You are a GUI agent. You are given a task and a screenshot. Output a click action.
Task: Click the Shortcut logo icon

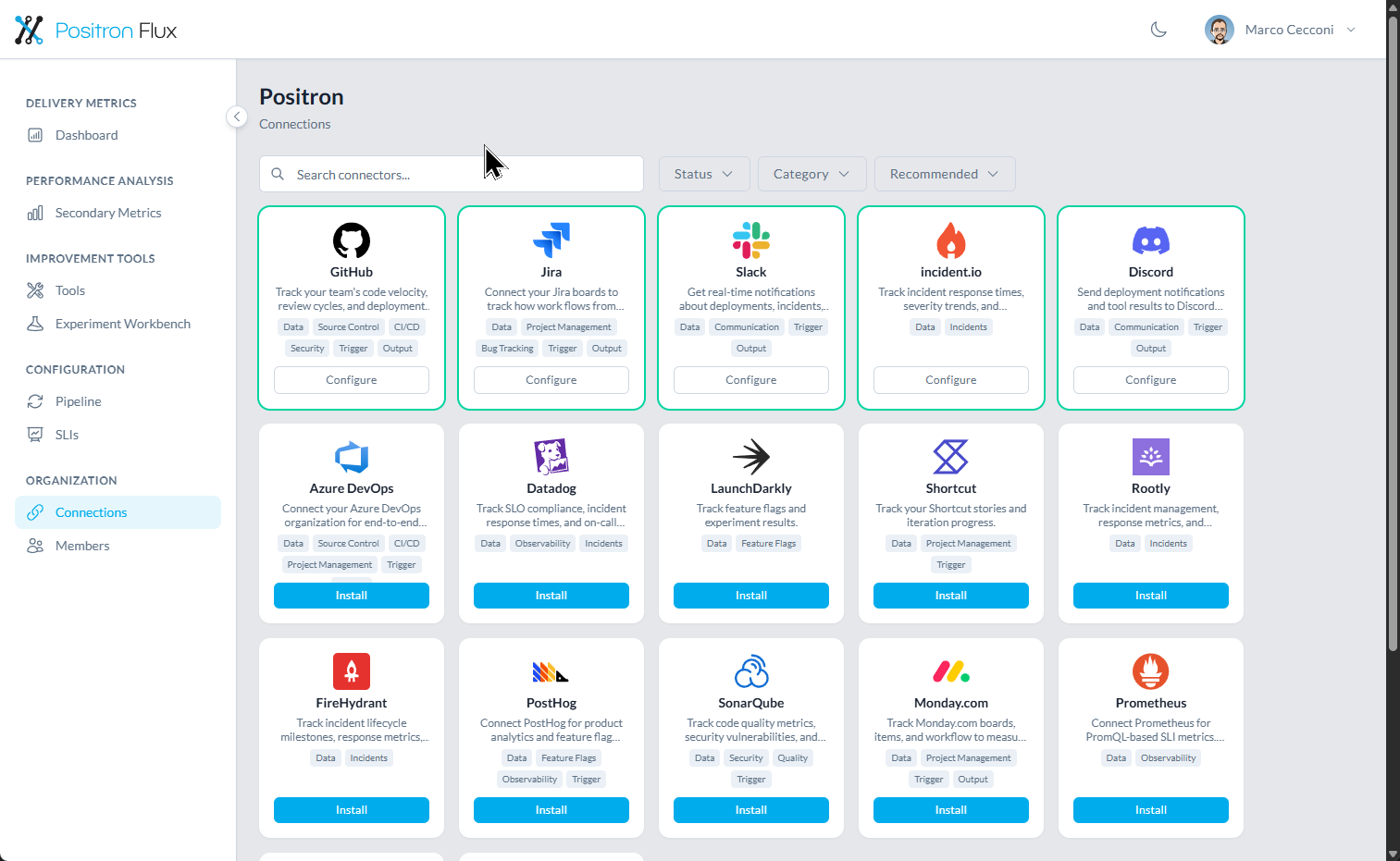point(951,457)
